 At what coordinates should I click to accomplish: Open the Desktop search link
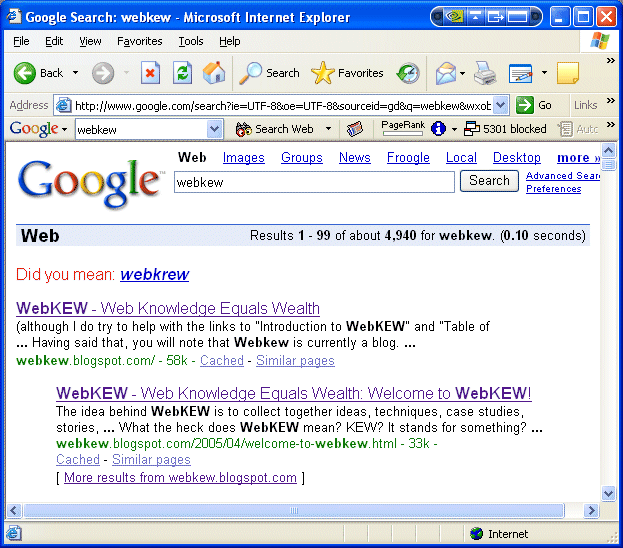tap(517, 157)
